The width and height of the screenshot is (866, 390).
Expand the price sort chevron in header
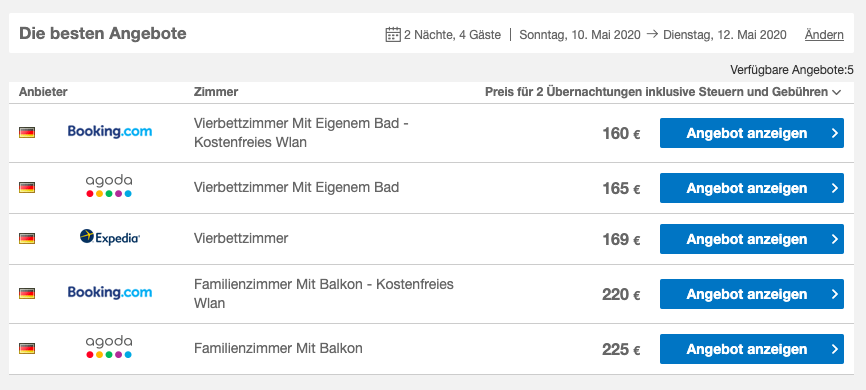[x=836, y=92]
